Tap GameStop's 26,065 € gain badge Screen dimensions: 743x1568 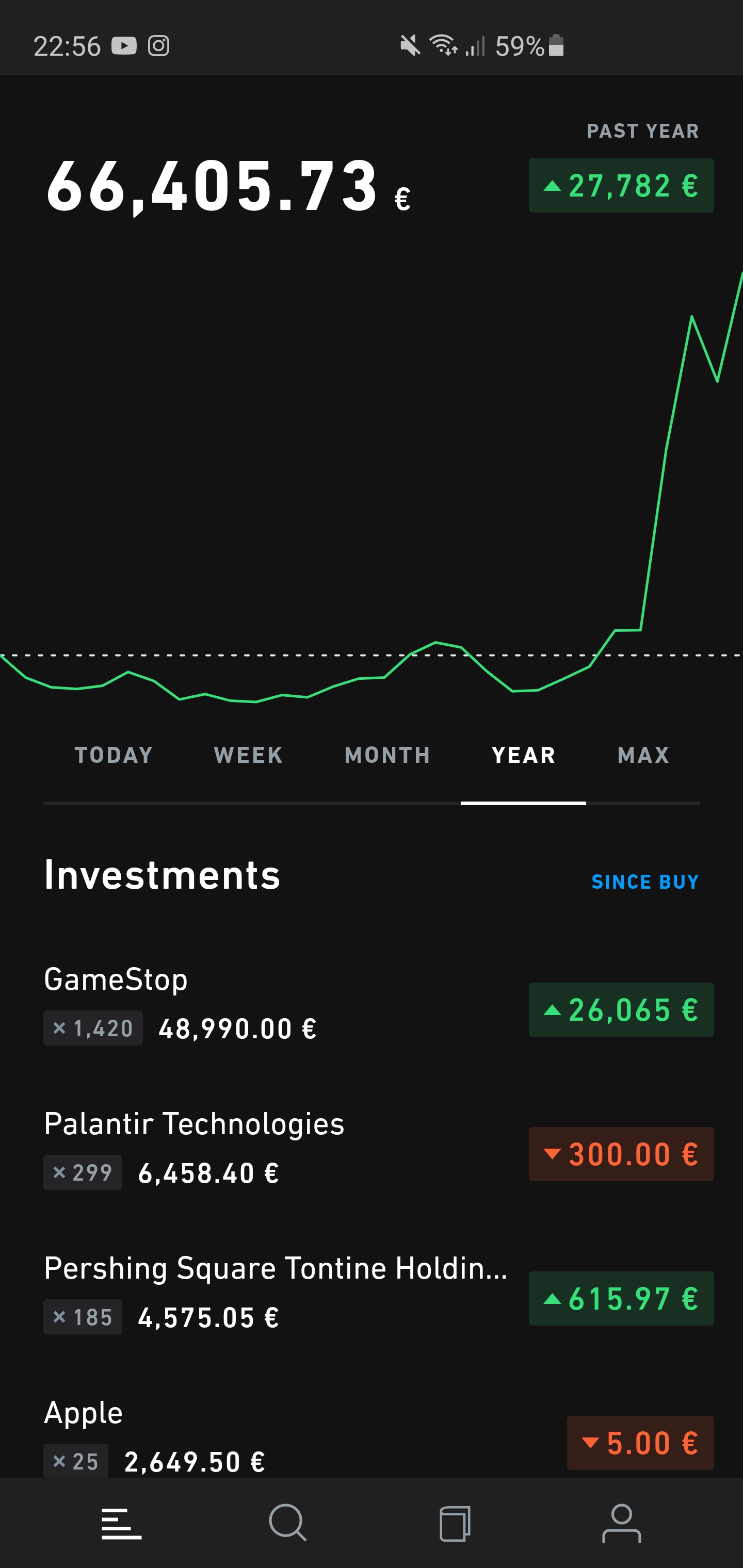pyautogui.click(x=621, y=1010)
